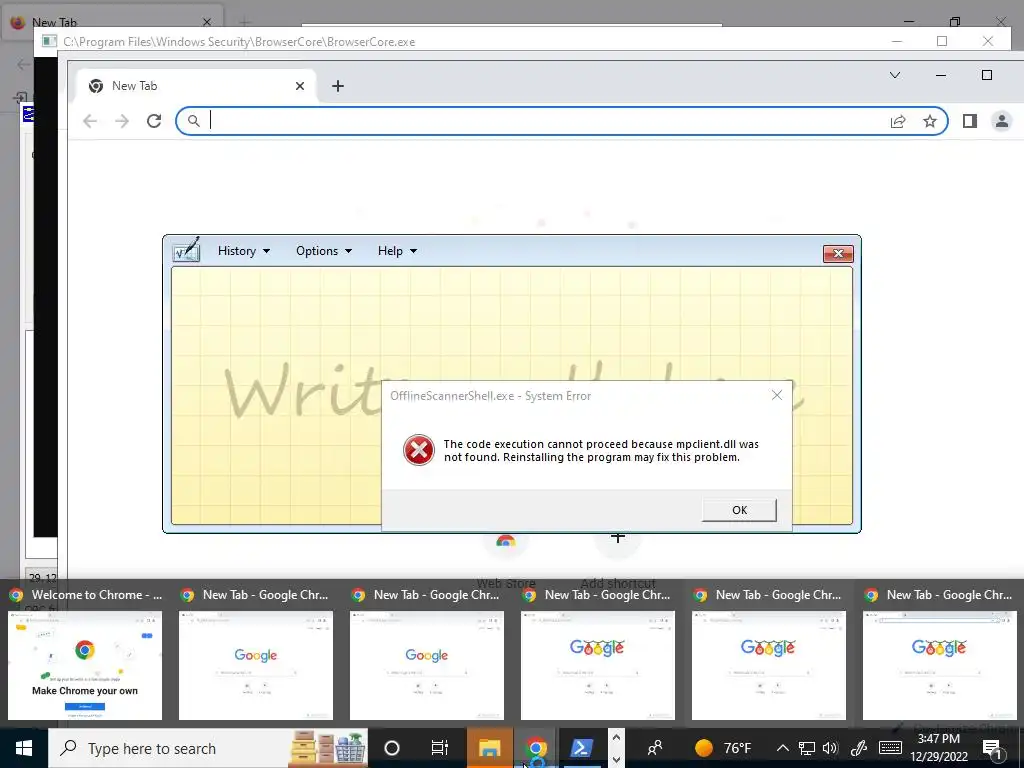Click the Chrome back arrow
The height and width of the screenshot is (768, 1024).
(90, 121)
